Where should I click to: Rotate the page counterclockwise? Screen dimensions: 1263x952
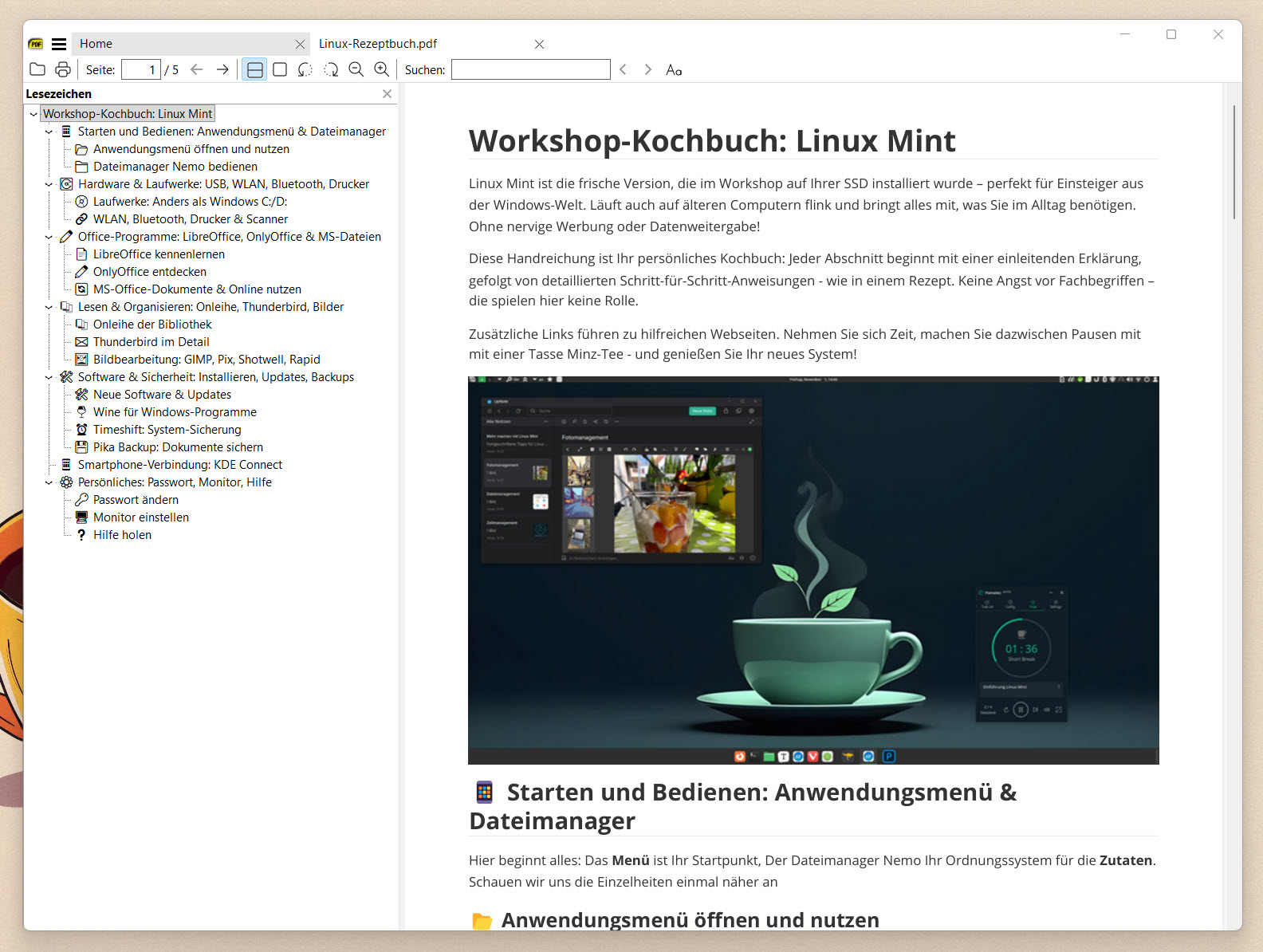coord(305,69)
